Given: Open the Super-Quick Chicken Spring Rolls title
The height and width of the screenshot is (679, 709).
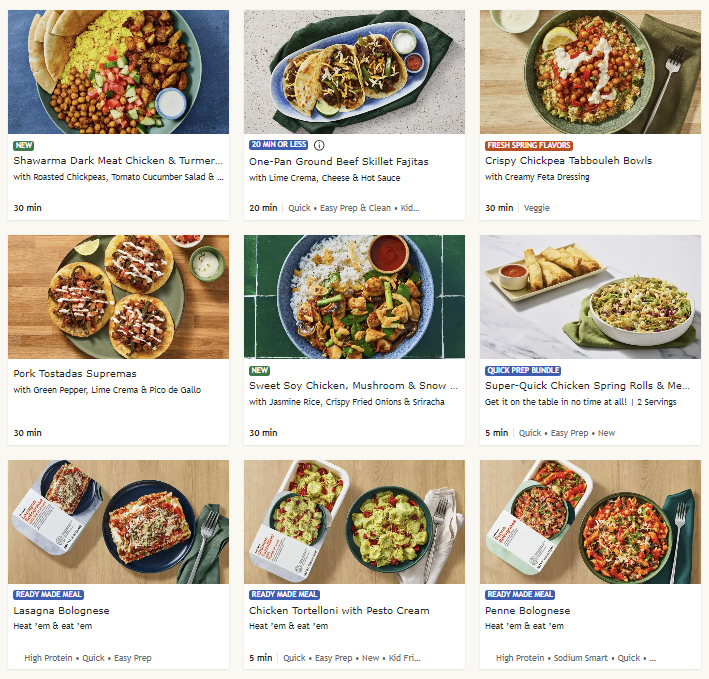Looking at the screenshot, I should [587, 386].
